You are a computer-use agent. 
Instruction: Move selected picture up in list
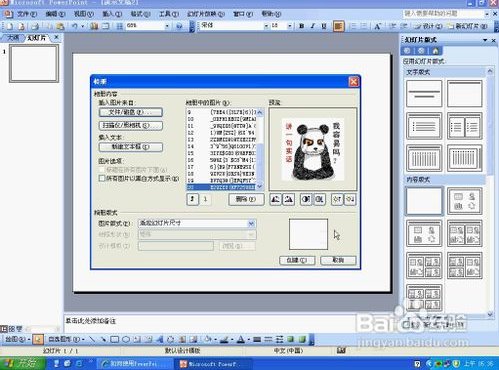pos(192,199)
